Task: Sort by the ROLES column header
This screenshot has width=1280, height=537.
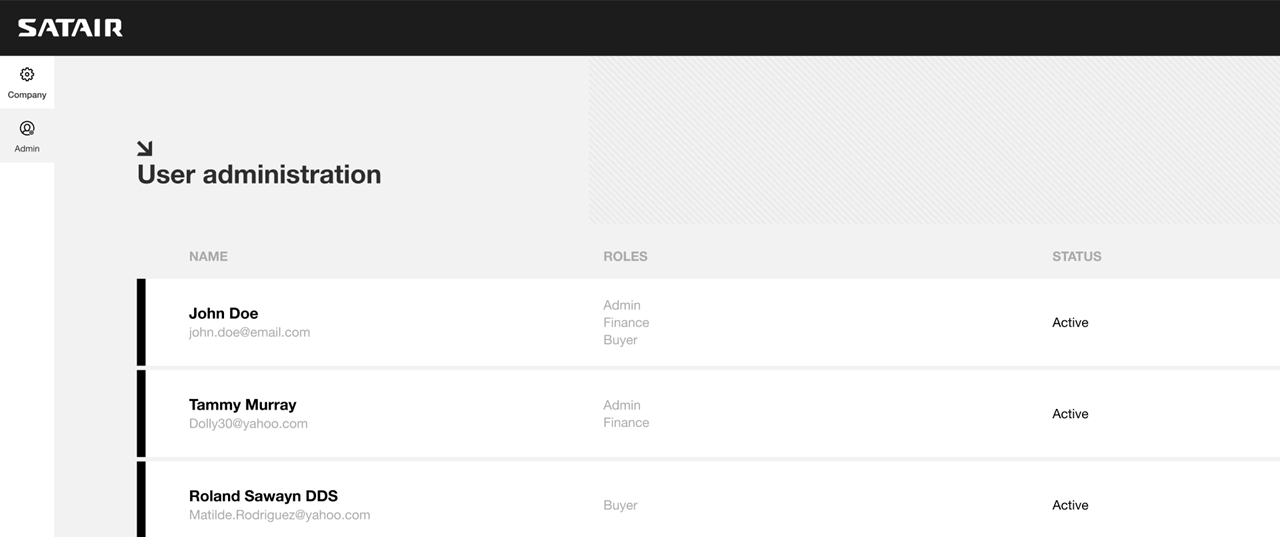Action: click(x=625, y=256)
